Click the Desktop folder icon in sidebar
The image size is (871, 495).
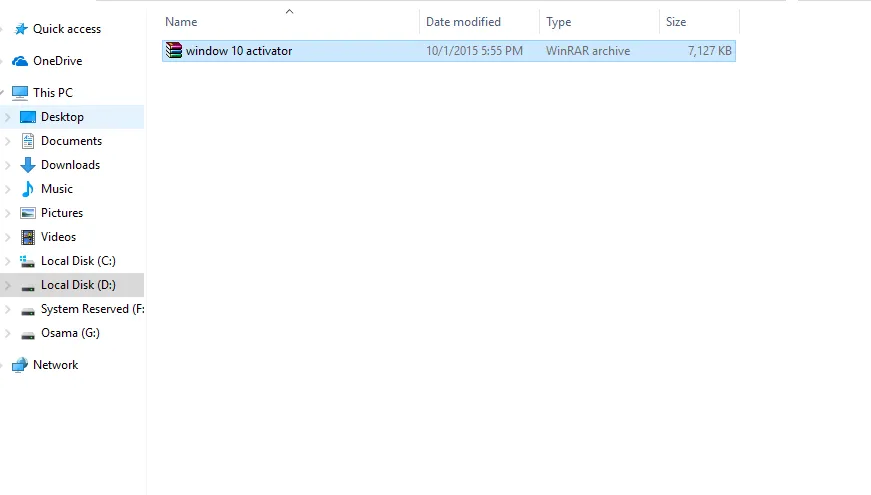pyautogui.click(x=28, y=117)
